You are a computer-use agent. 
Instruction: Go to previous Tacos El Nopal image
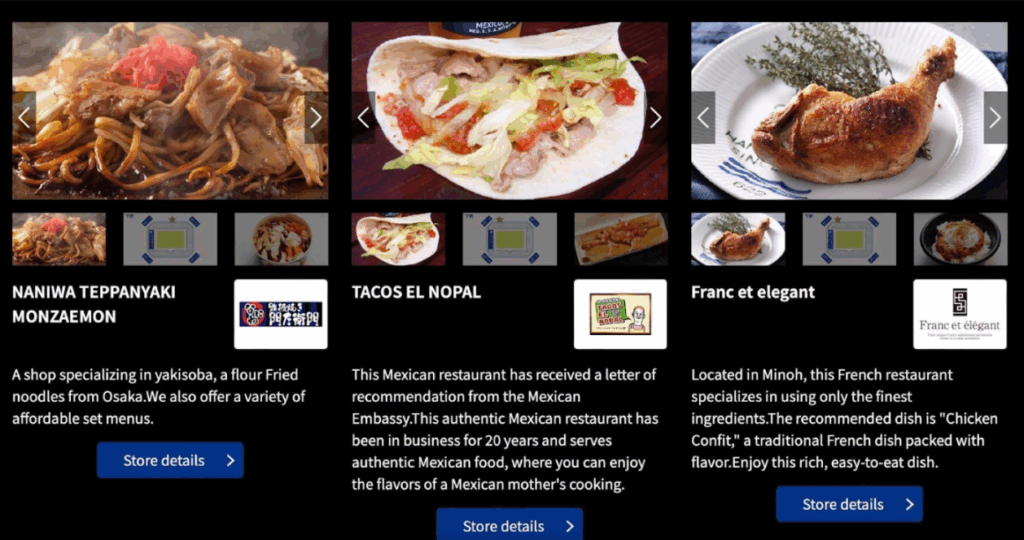pos(364,118)
